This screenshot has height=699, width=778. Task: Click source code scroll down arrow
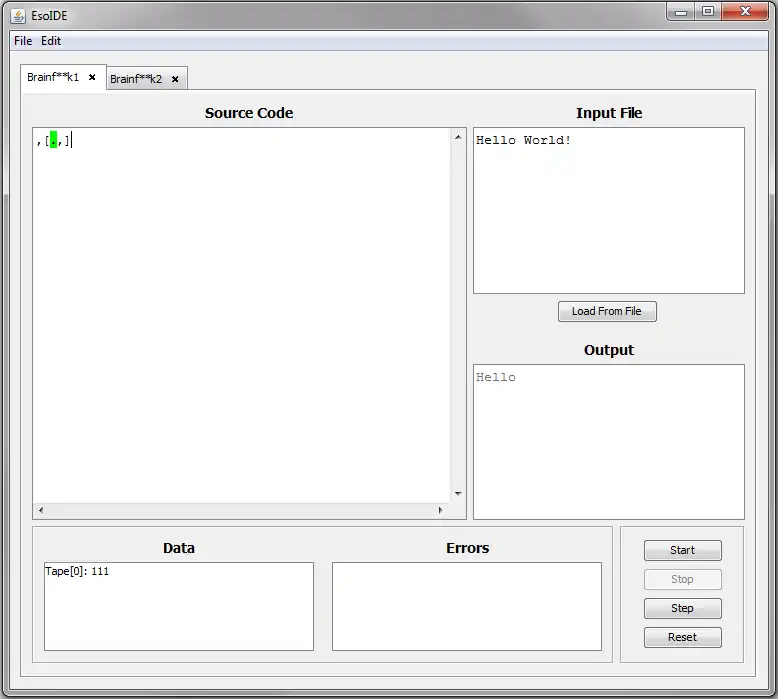click(458, 494)
